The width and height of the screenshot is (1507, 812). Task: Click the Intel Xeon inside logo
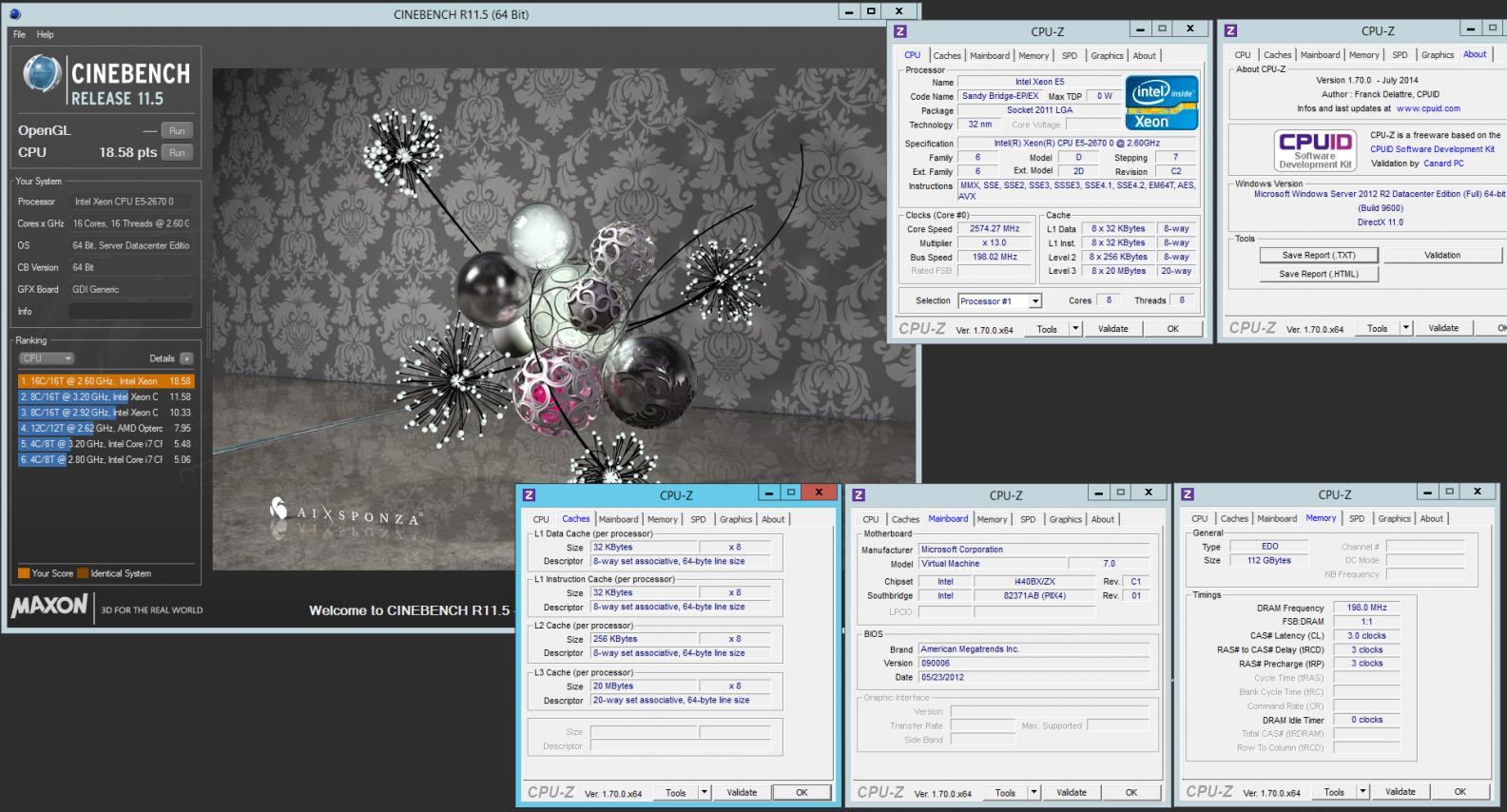pos(1162,103)
